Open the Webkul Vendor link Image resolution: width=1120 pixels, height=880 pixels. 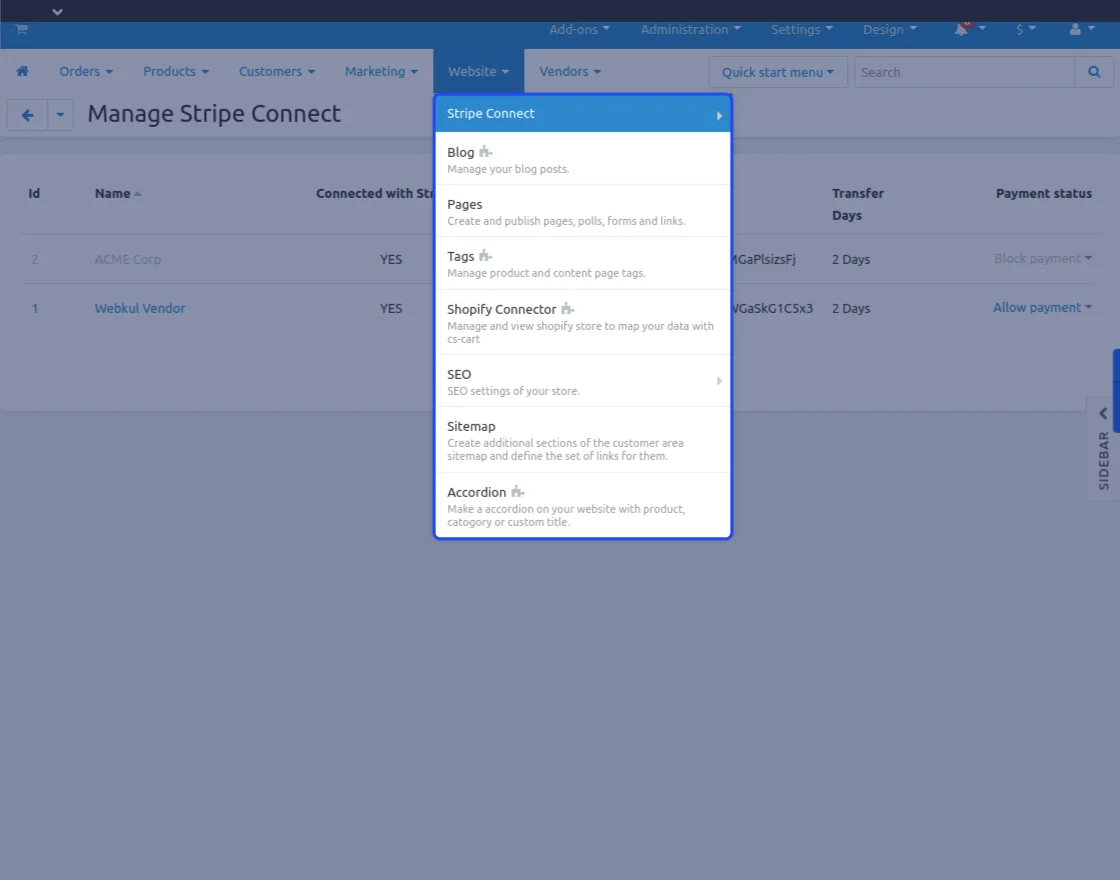click(x=140, y=309)
